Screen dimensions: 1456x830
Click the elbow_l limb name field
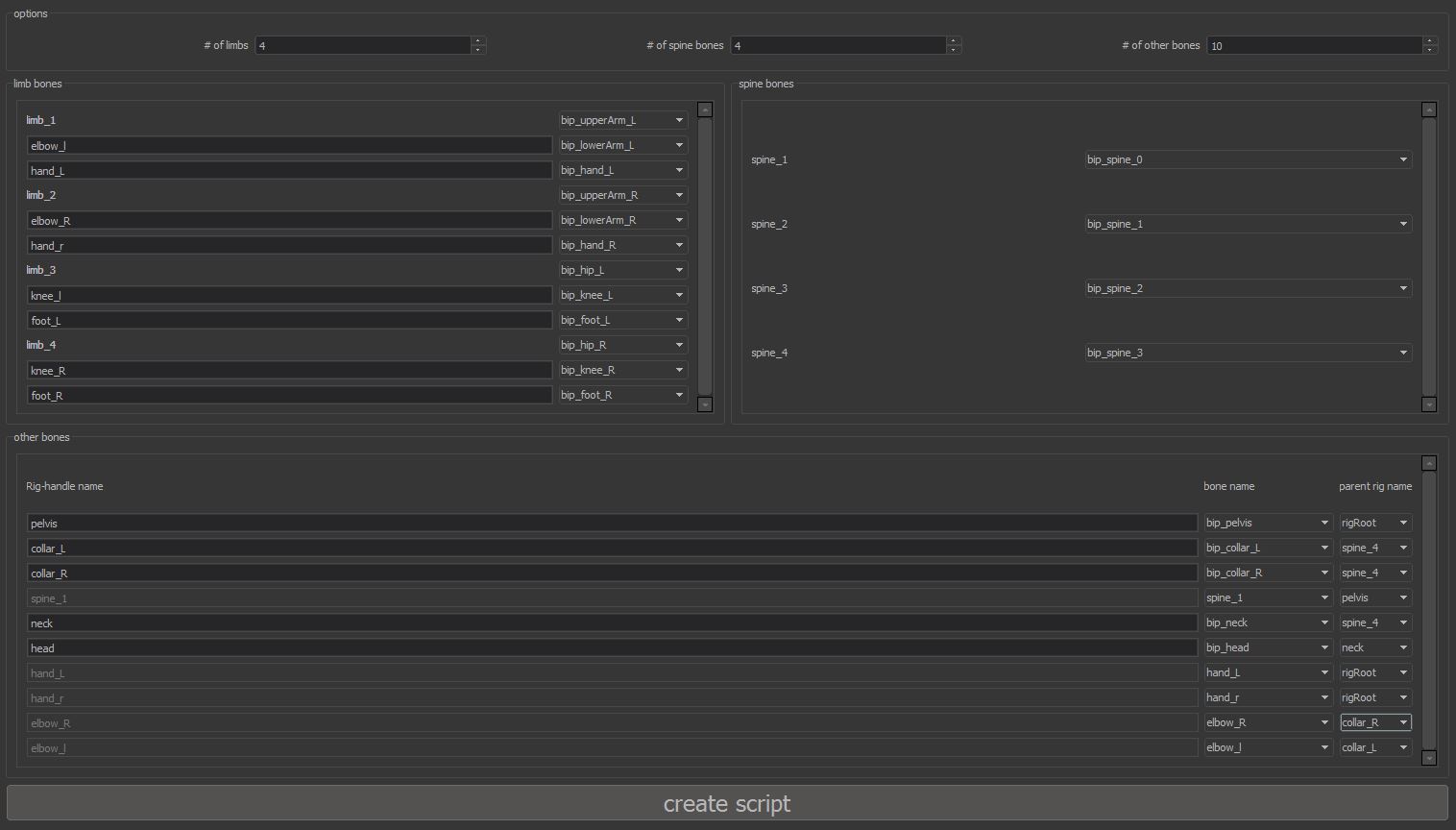pyautogui.click(x=289, y=145)
